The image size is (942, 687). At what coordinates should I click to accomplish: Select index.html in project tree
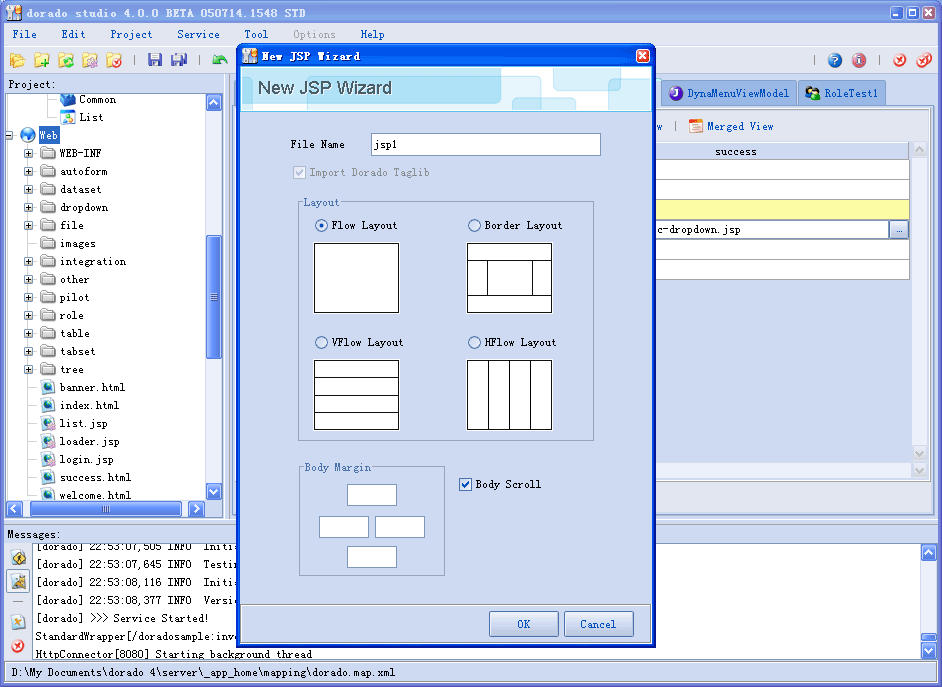(90, 405)
